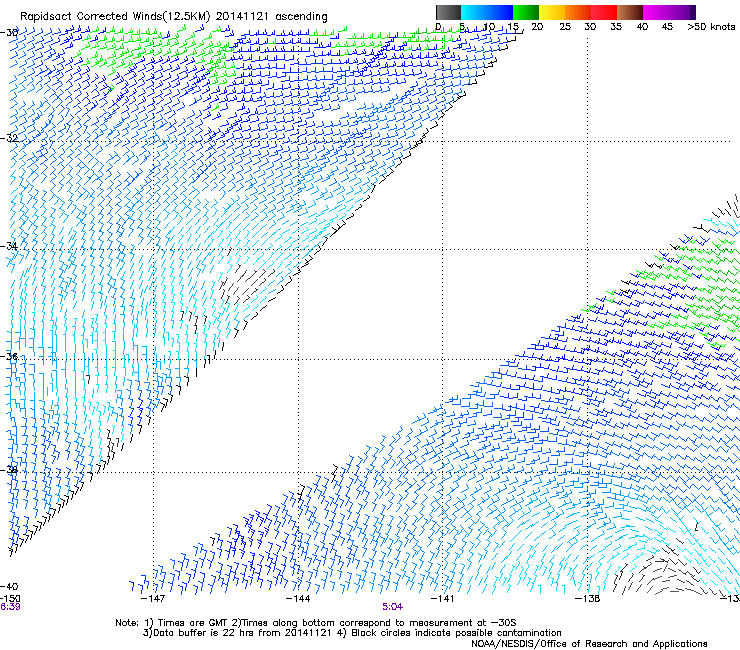The width and height of the screenshot is (740, 650).
Task: Click the '35' legend scale label
Action: (x=616, y=27)
